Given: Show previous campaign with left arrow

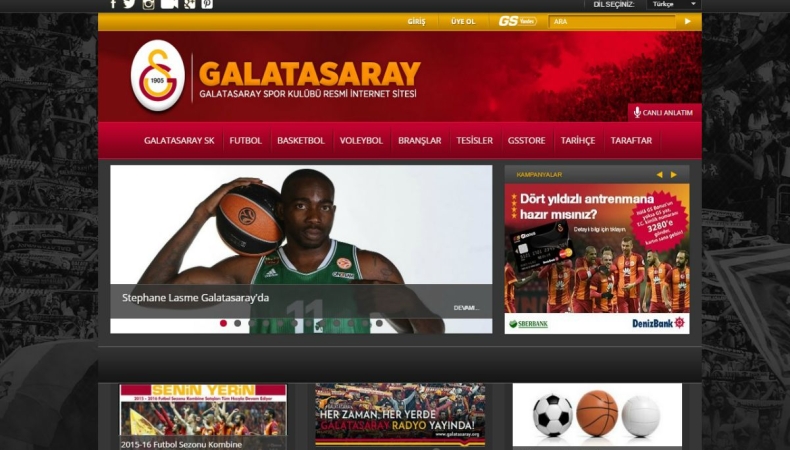Looking at the screenshot, I should pos(659,175).
